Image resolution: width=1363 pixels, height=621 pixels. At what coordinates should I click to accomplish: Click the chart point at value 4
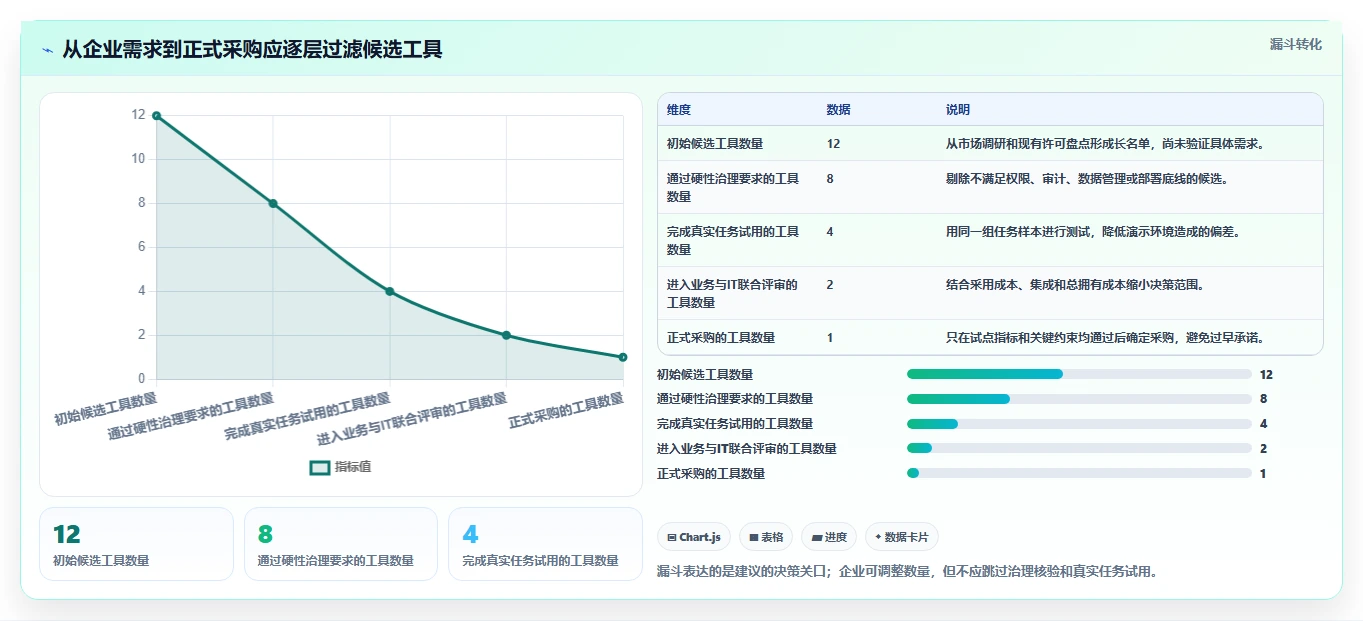tap(390, 291)
